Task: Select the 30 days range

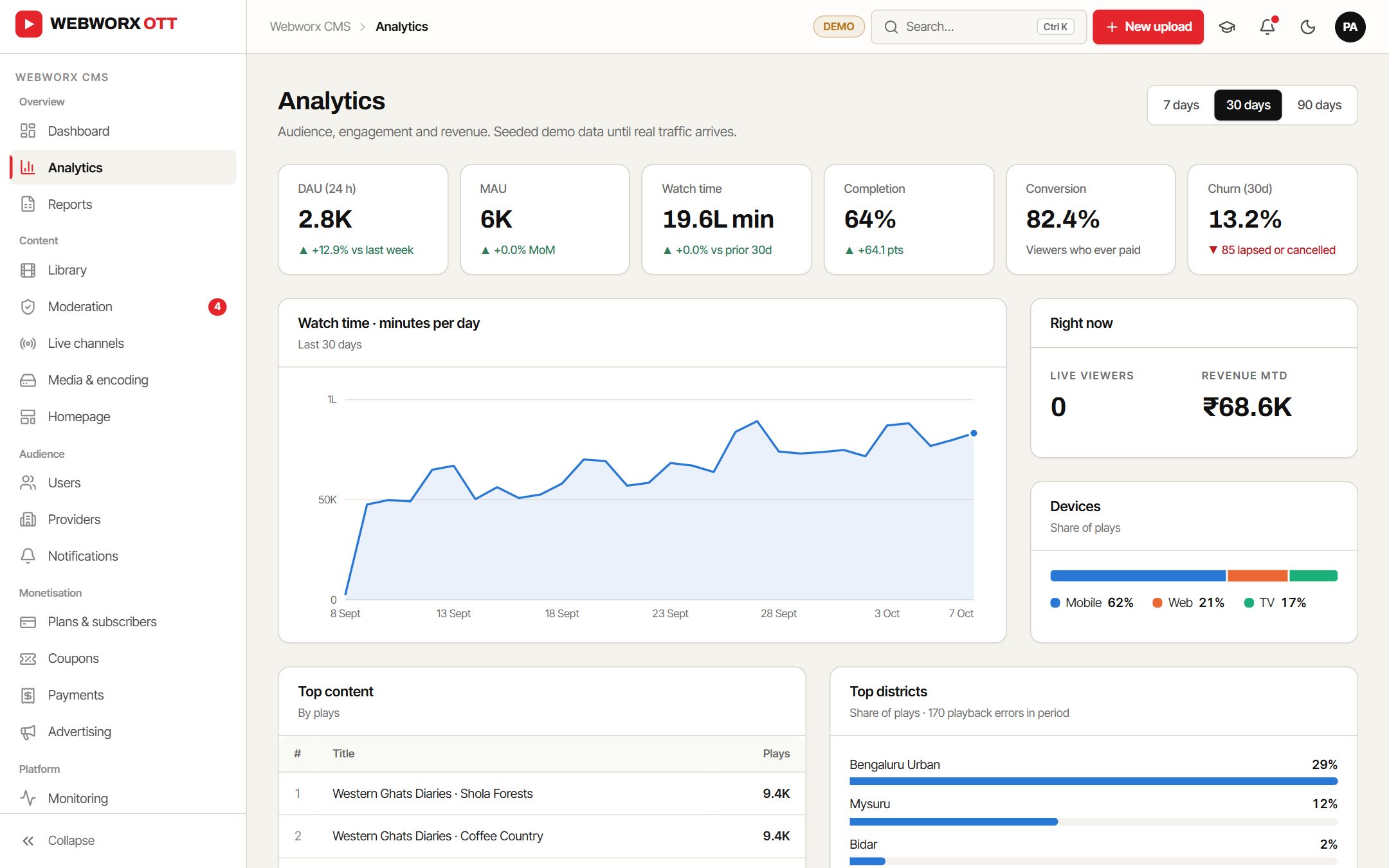Action: 1248,105
